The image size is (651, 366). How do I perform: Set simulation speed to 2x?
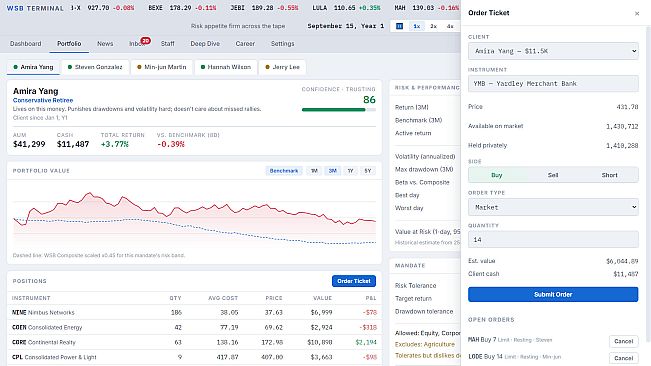(x=433, y=26)
